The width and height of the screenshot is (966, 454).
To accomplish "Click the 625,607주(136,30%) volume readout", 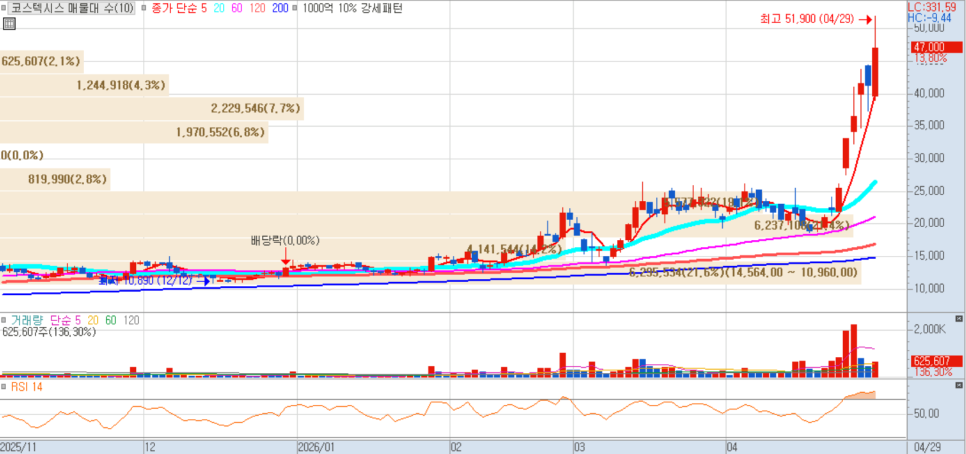I will (x=49, y=332).
